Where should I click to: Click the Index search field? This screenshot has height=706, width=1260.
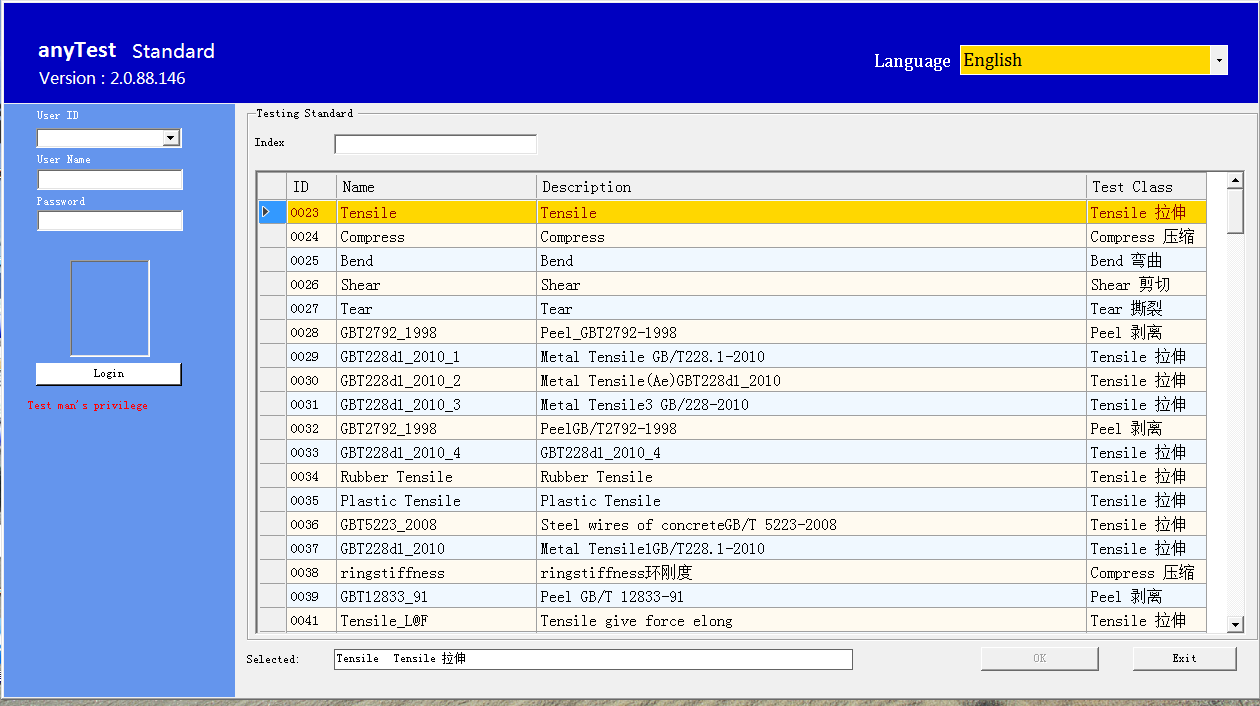click(435, 144)
